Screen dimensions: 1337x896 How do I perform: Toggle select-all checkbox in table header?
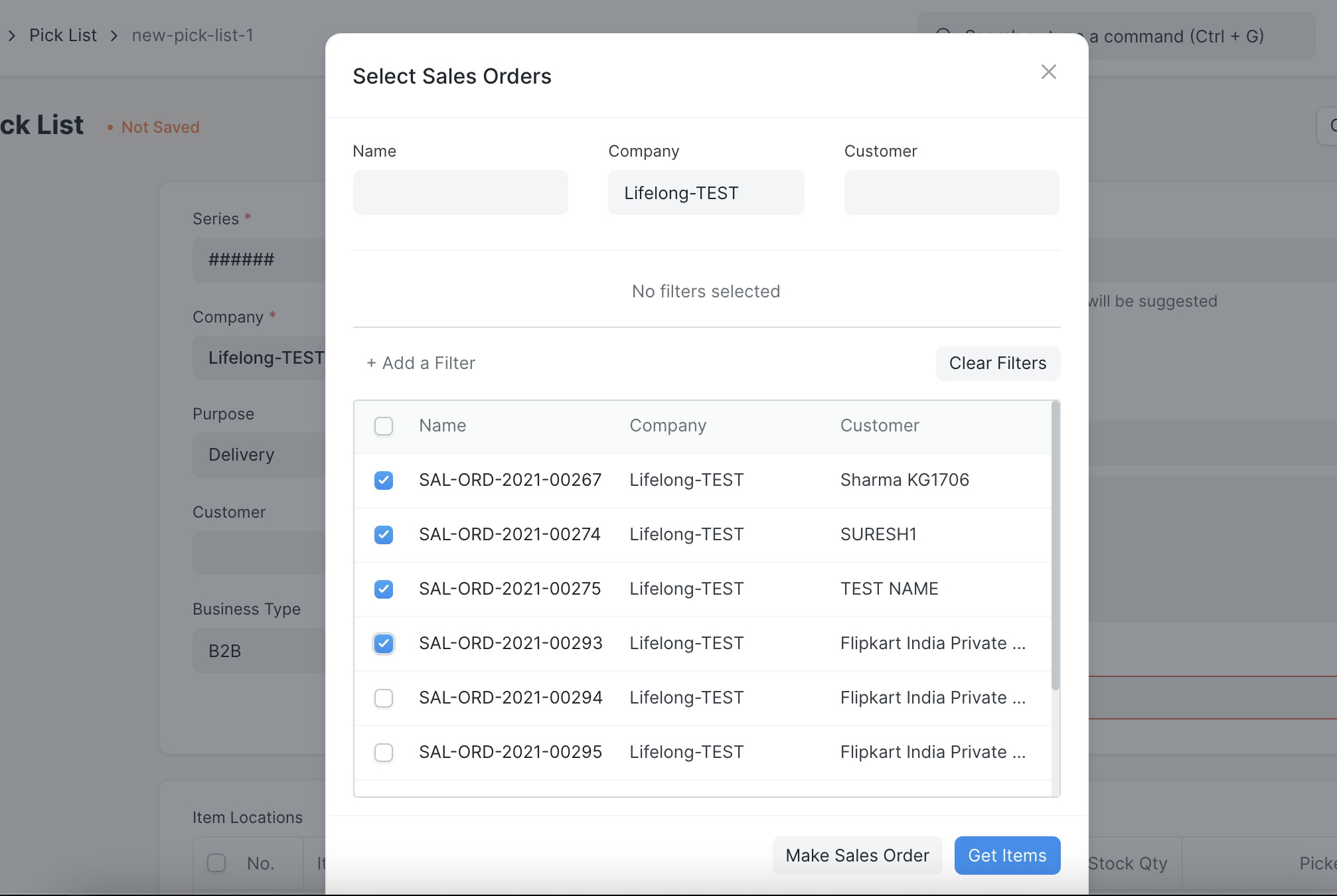tap(384, 426)
